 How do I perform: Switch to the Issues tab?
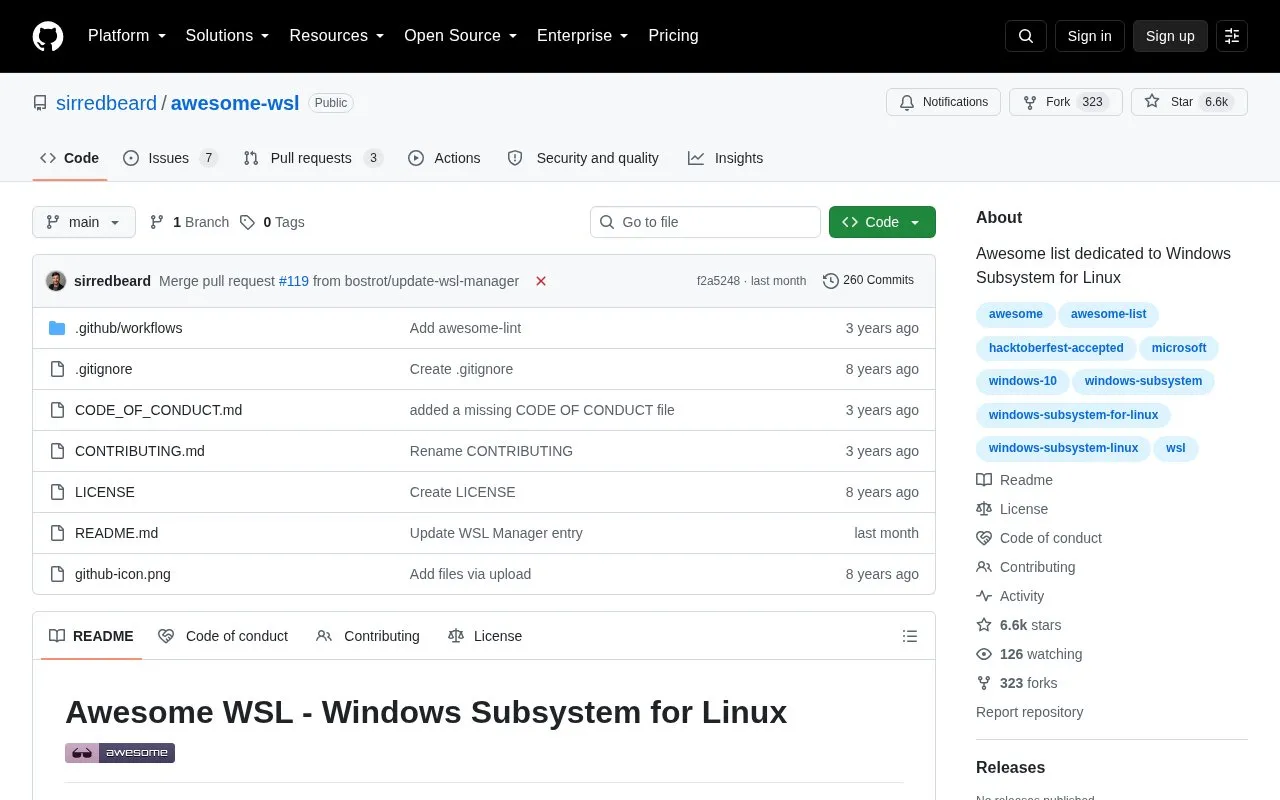pyautogui.click(x=170, y=158)
